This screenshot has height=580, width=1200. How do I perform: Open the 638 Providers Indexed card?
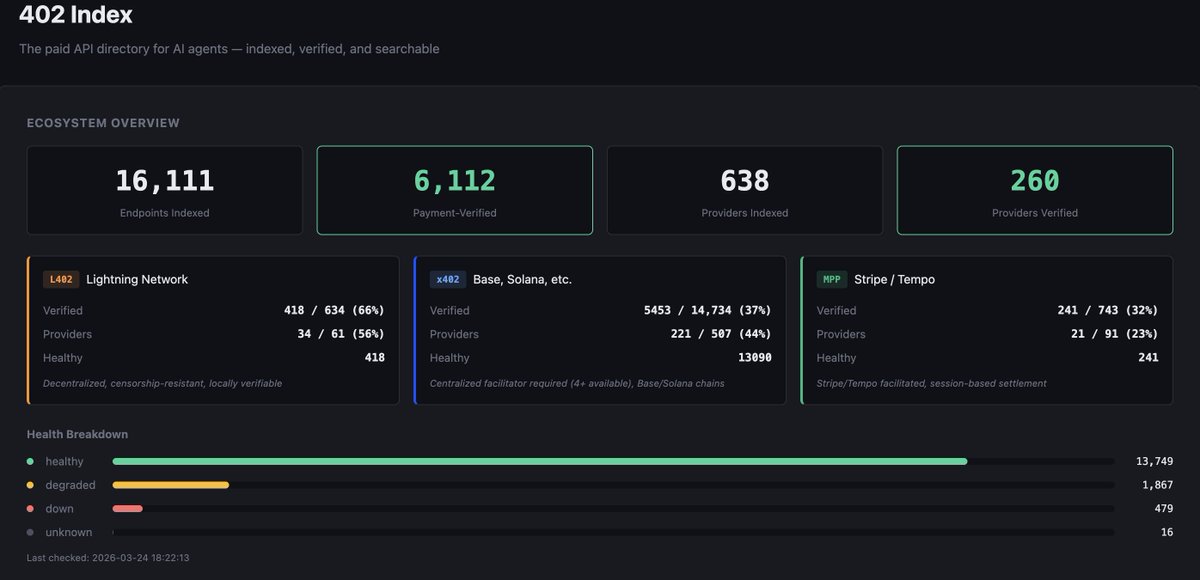745,190
